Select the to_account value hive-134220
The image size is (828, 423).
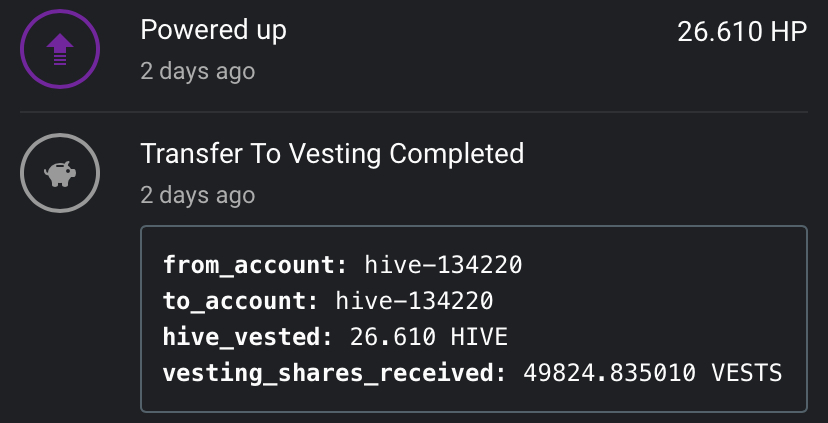(x=414, y=301)
